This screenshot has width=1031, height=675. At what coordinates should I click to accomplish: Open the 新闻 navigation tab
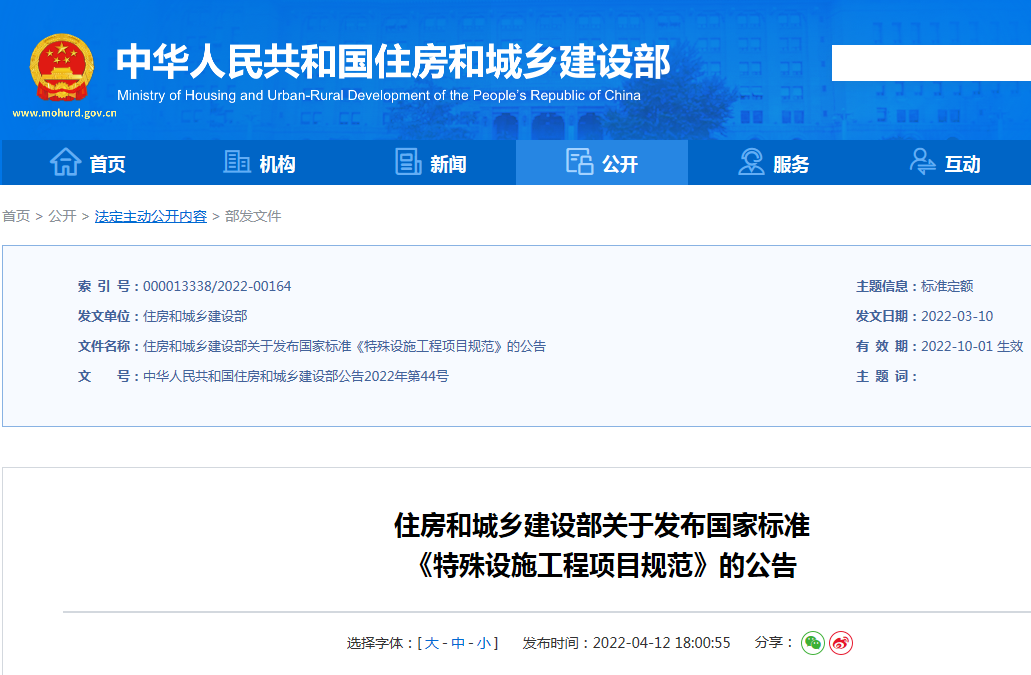tap(431, 163)
